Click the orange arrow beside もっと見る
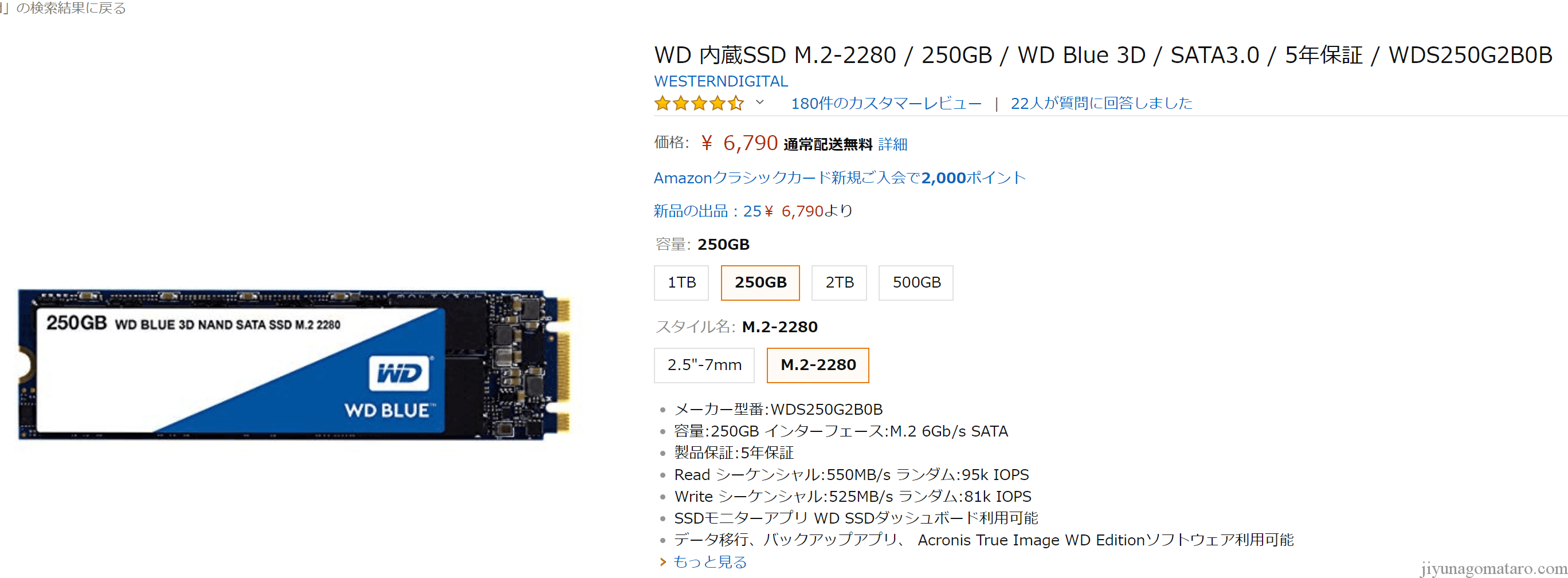This screenshot has width=1568, height=578. coord(663,561)
